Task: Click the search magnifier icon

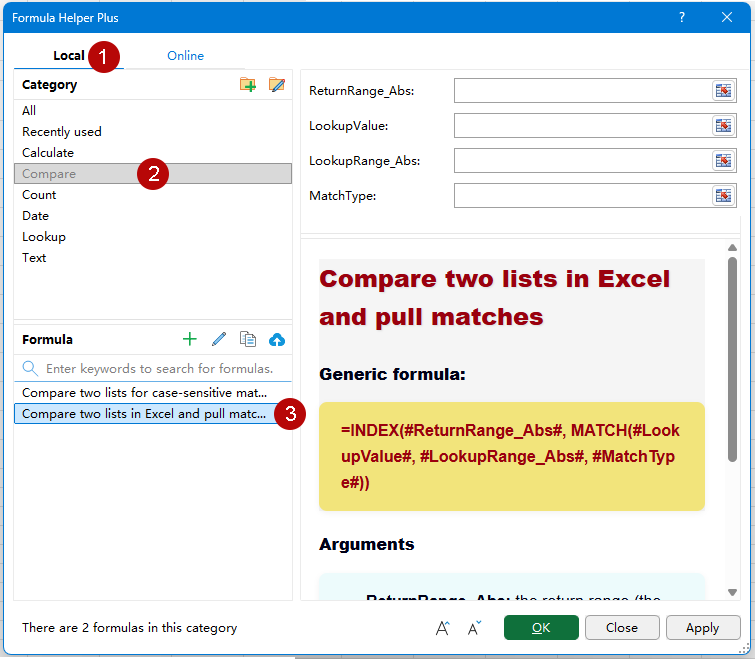Action: (30, 368)
